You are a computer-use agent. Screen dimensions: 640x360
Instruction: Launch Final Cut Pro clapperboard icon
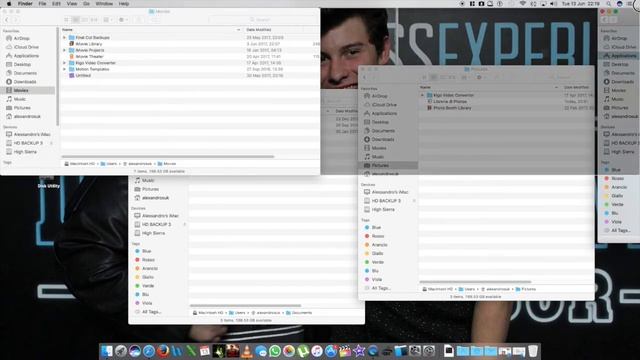[x=345, y=351]
